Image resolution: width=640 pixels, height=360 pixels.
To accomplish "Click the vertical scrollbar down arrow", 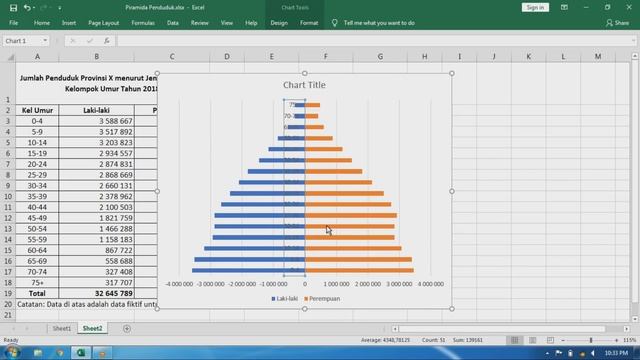I will pos(635,319).
